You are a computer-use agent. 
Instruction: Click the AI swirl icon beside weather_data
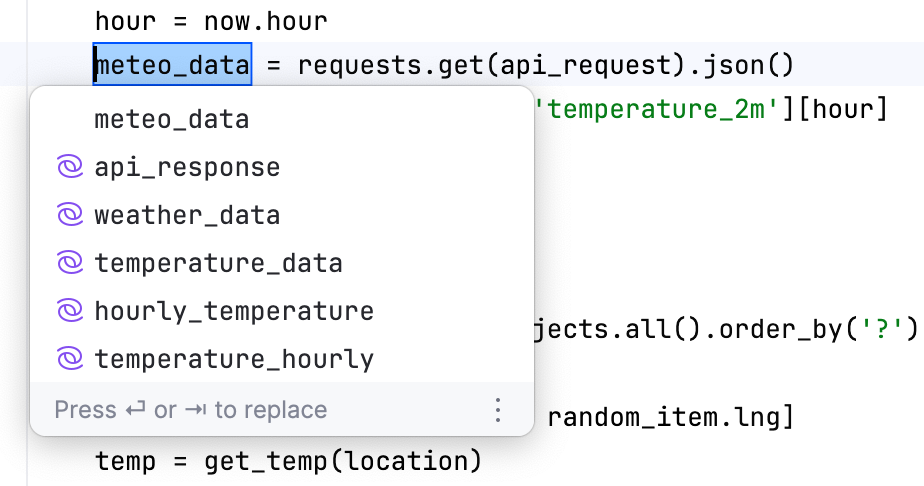click(70, 214)
